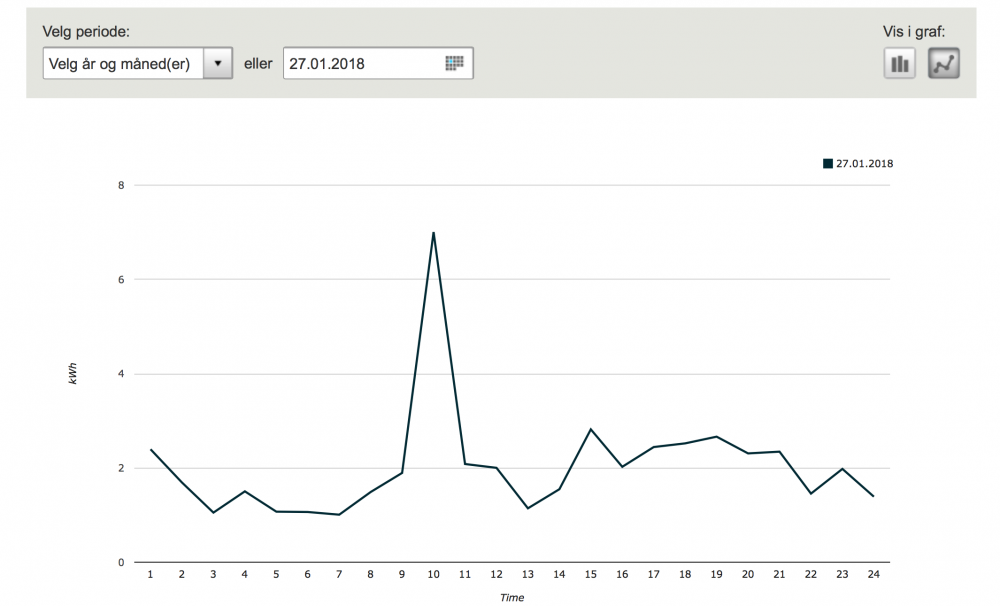
Task: Switch to bar chart view
Action: click(900, 64)
